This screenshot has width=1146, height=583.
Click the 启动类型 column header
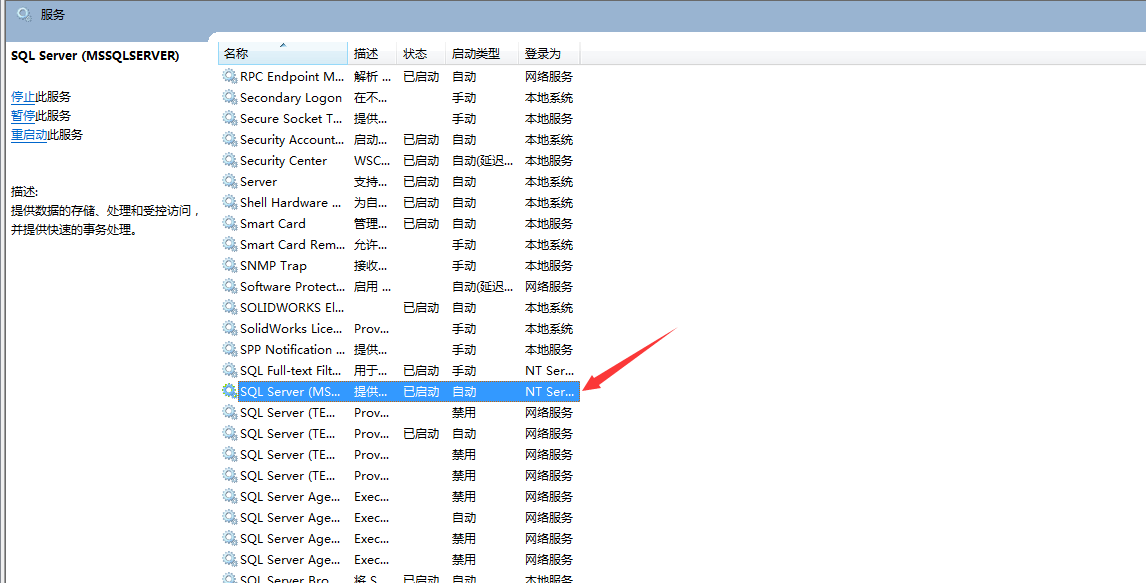[x=482, y=53]
